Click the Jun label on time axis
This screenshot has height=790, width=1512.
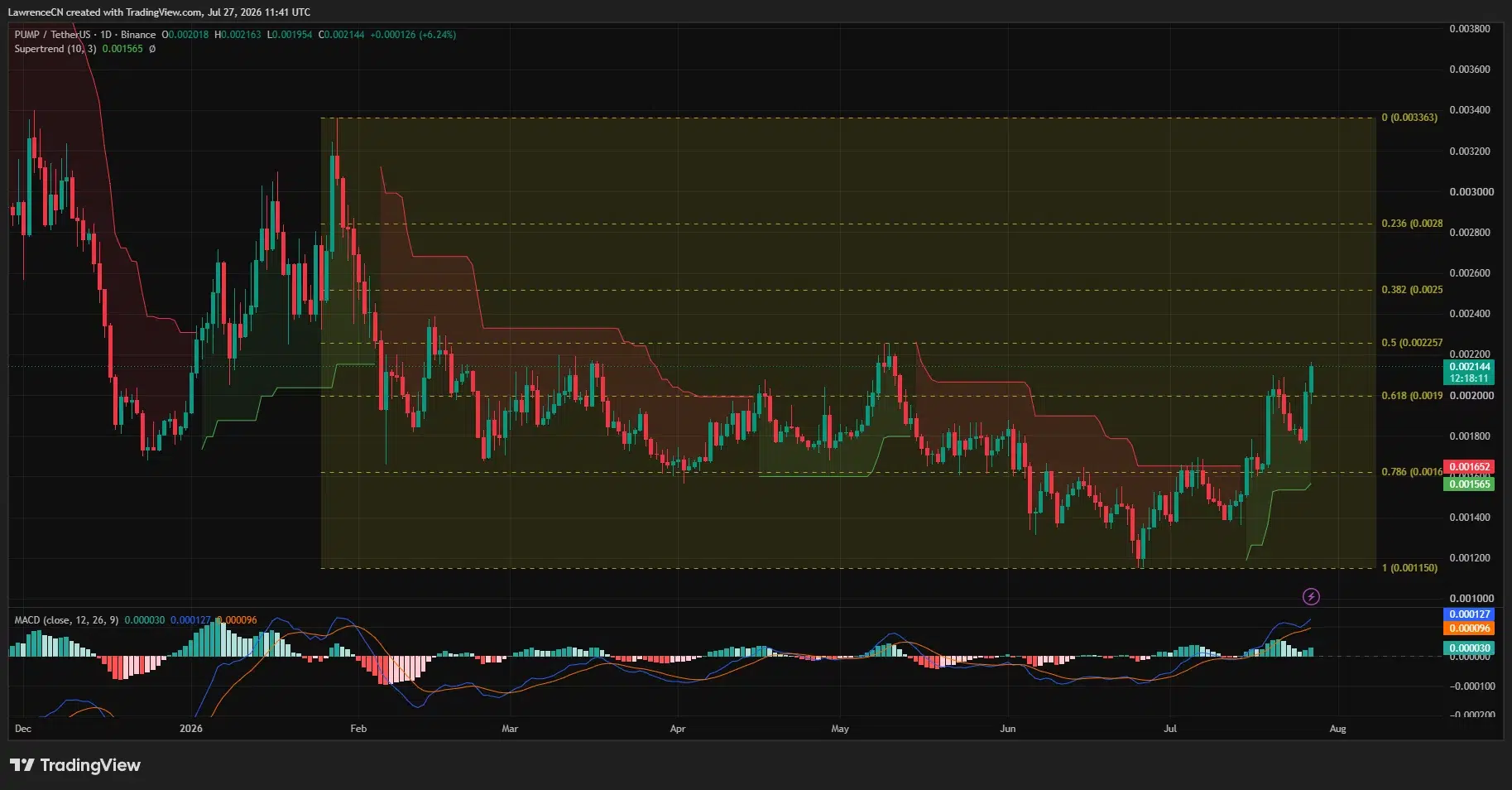[1008, 729]
